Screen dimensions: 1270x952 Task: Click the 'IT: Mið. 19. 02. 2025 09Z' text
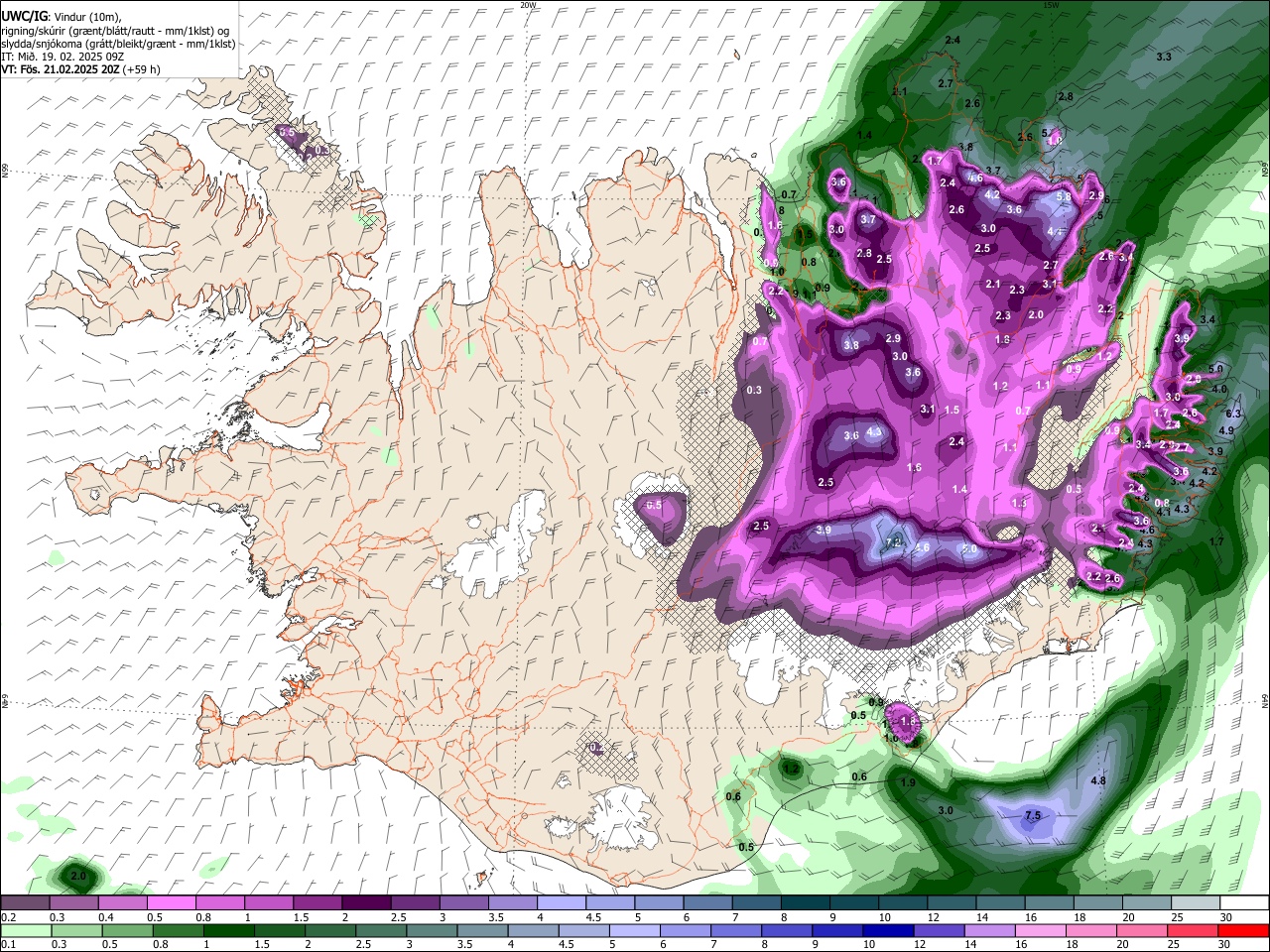[63, 57]
